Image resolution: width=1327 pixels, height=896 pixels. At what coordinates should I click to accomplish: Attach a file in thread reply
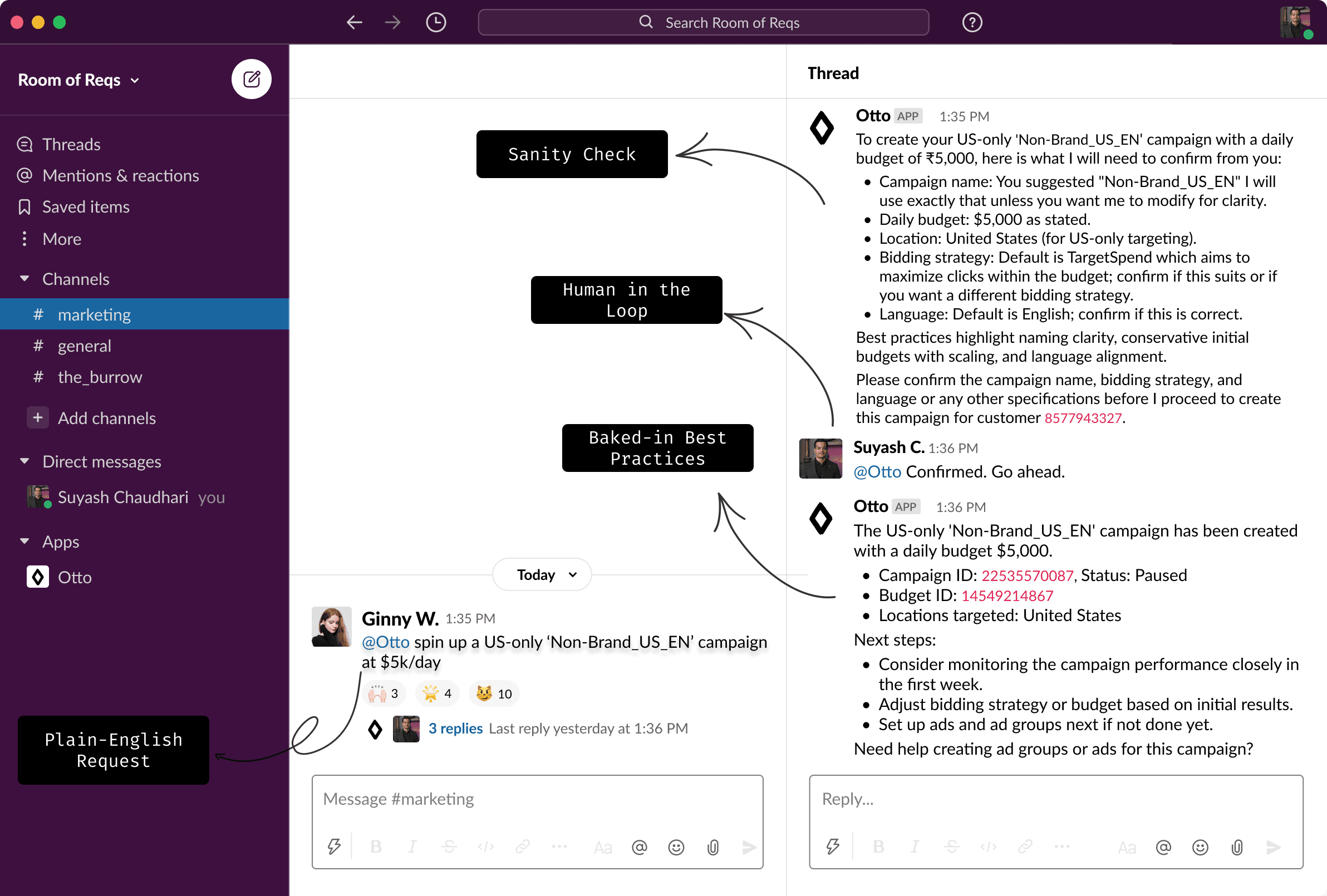(1237, 847)
